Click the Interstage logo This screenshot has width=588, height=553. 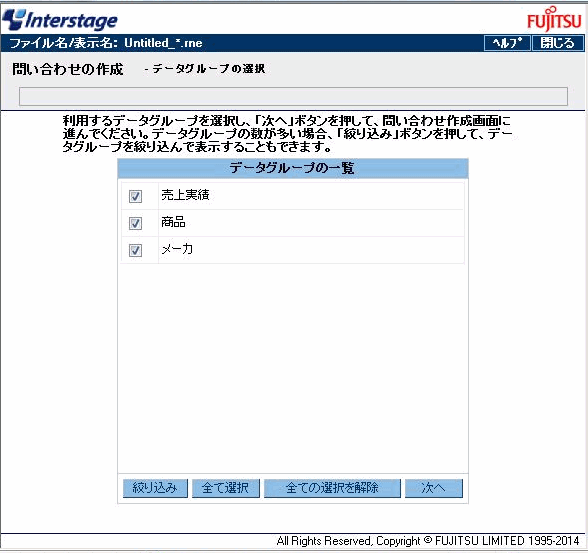coord(60,19)
